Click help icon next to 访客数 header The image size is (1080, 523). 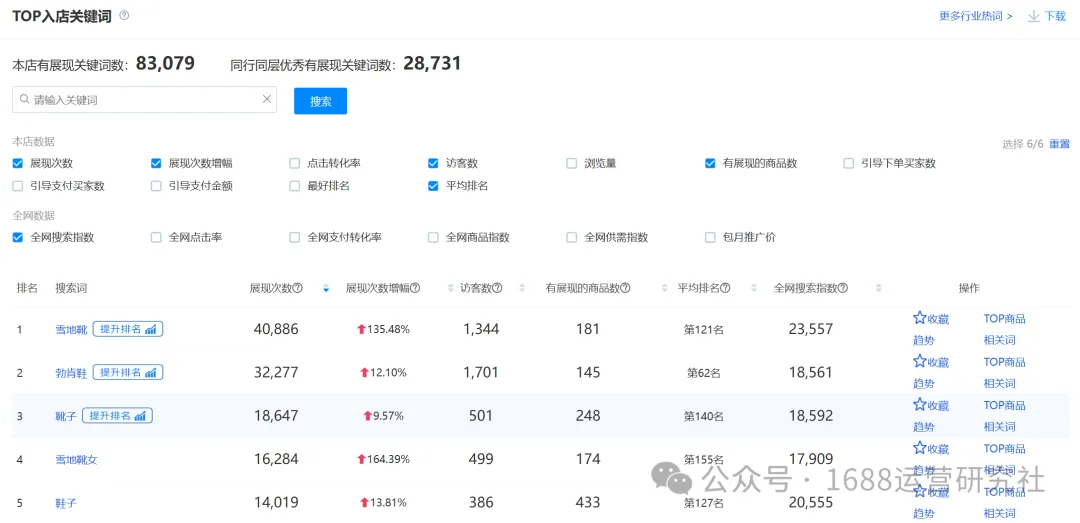497,288
